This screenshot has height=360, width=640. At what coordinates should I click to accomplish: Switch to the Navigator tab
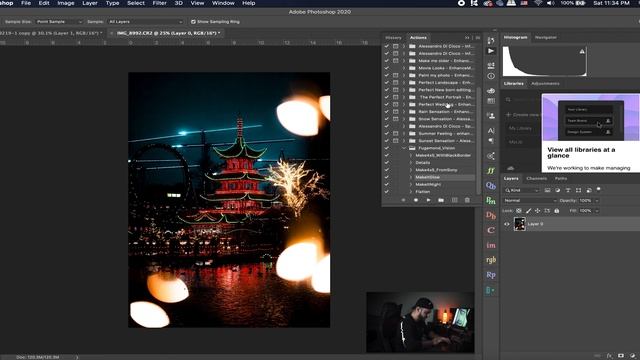click(x=546, y=37)
